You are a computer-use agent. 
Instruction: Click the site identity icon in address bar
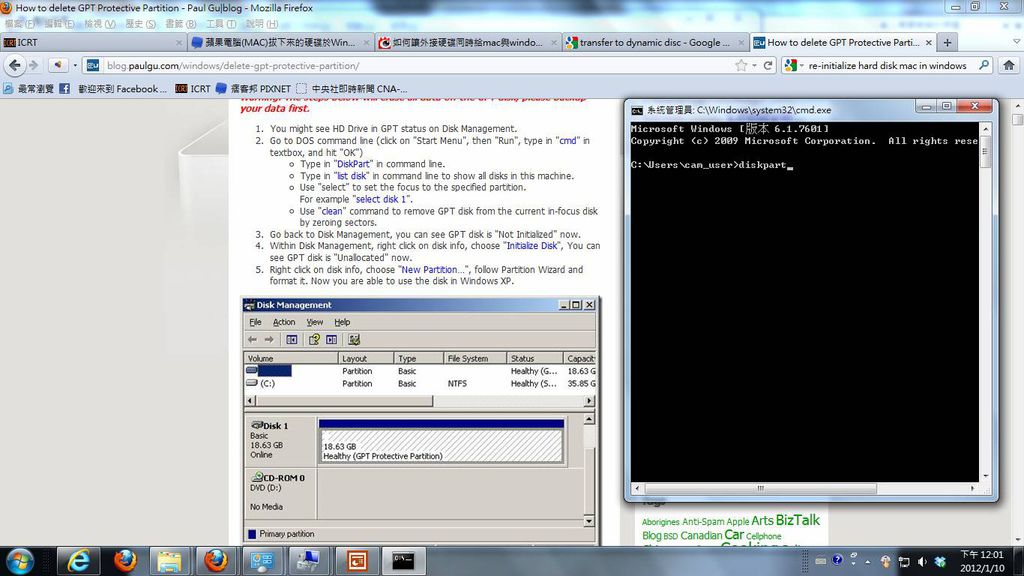(93, 65)
